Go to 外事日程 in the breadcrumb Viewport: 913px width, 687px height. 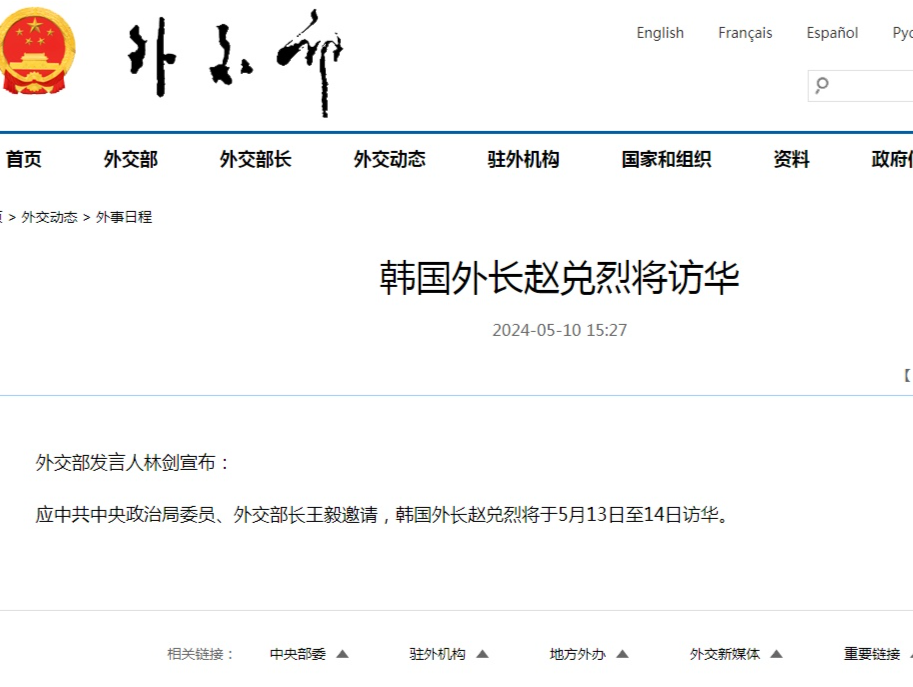[124, 217]
